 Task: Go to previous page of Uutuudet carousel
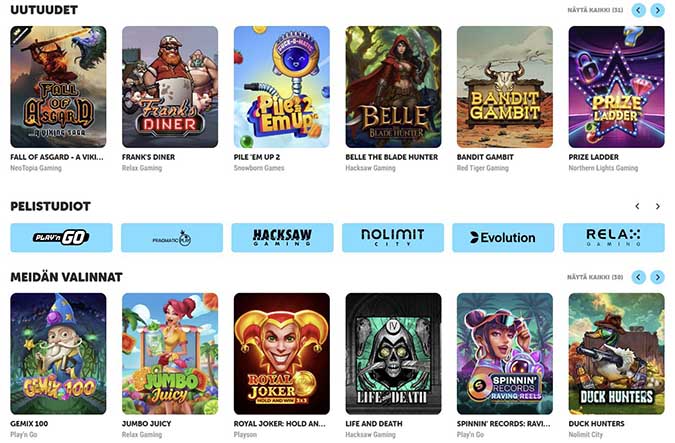pyautogui.click(x=638, y=10)
